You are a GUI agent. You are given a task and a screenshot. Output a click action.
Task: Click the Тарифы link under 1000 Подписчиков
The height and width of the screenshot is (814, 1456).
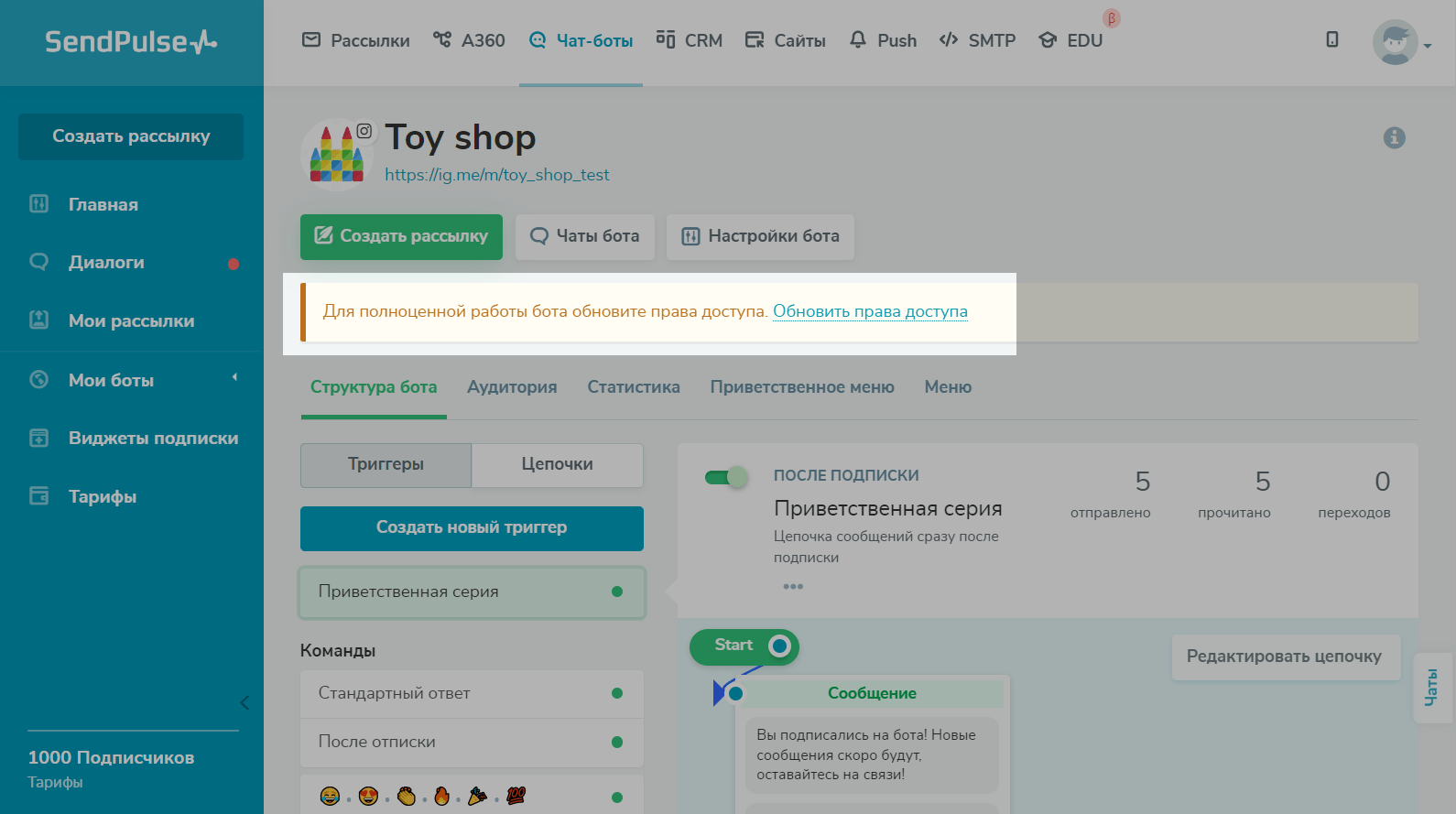[x=55, y=782]
